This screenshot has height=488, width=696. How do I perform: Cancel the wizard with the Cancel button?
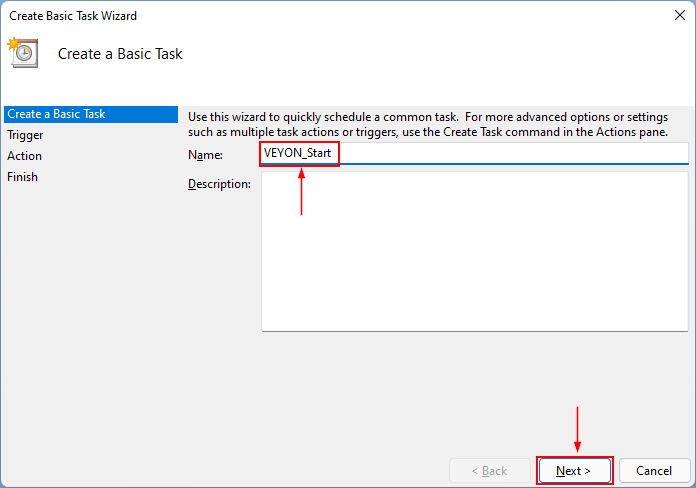[654, 470]
